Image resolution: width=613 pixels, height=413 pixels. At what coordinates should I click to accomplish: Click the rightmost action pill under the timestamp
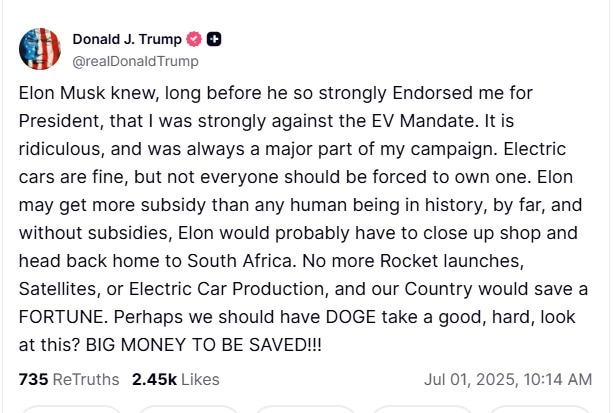pos(540,409)
